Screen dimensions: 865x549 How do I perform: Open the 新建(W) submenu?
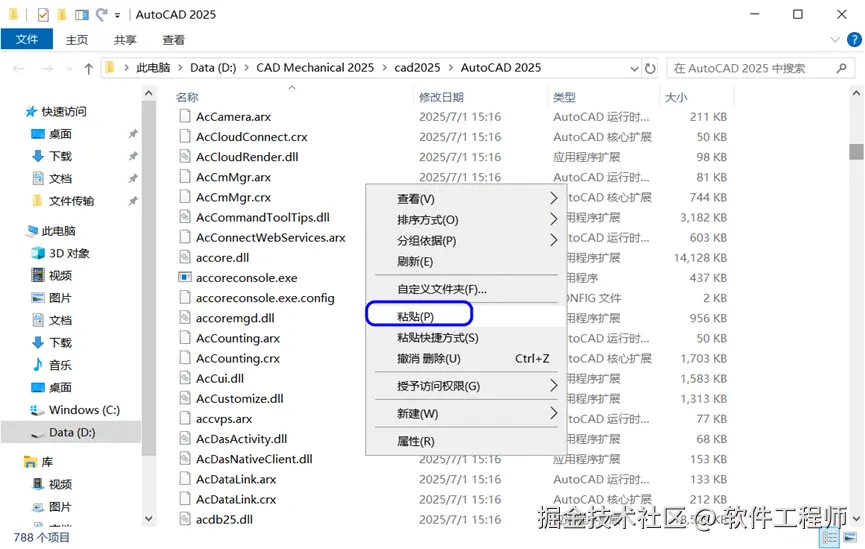click(x=467, y=414)
